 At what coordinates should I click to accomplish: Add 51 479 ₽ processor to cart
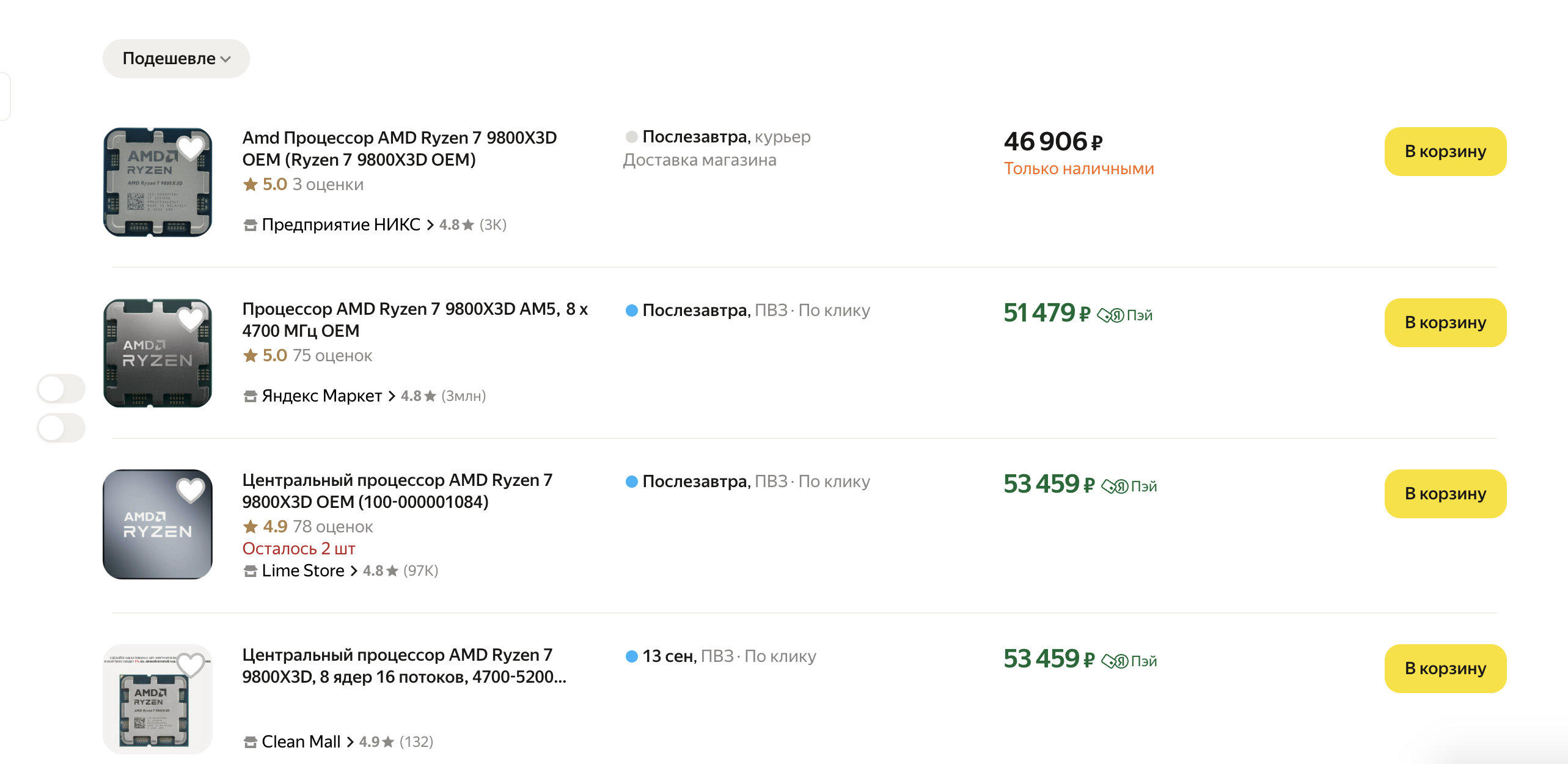coord(1445,323)
